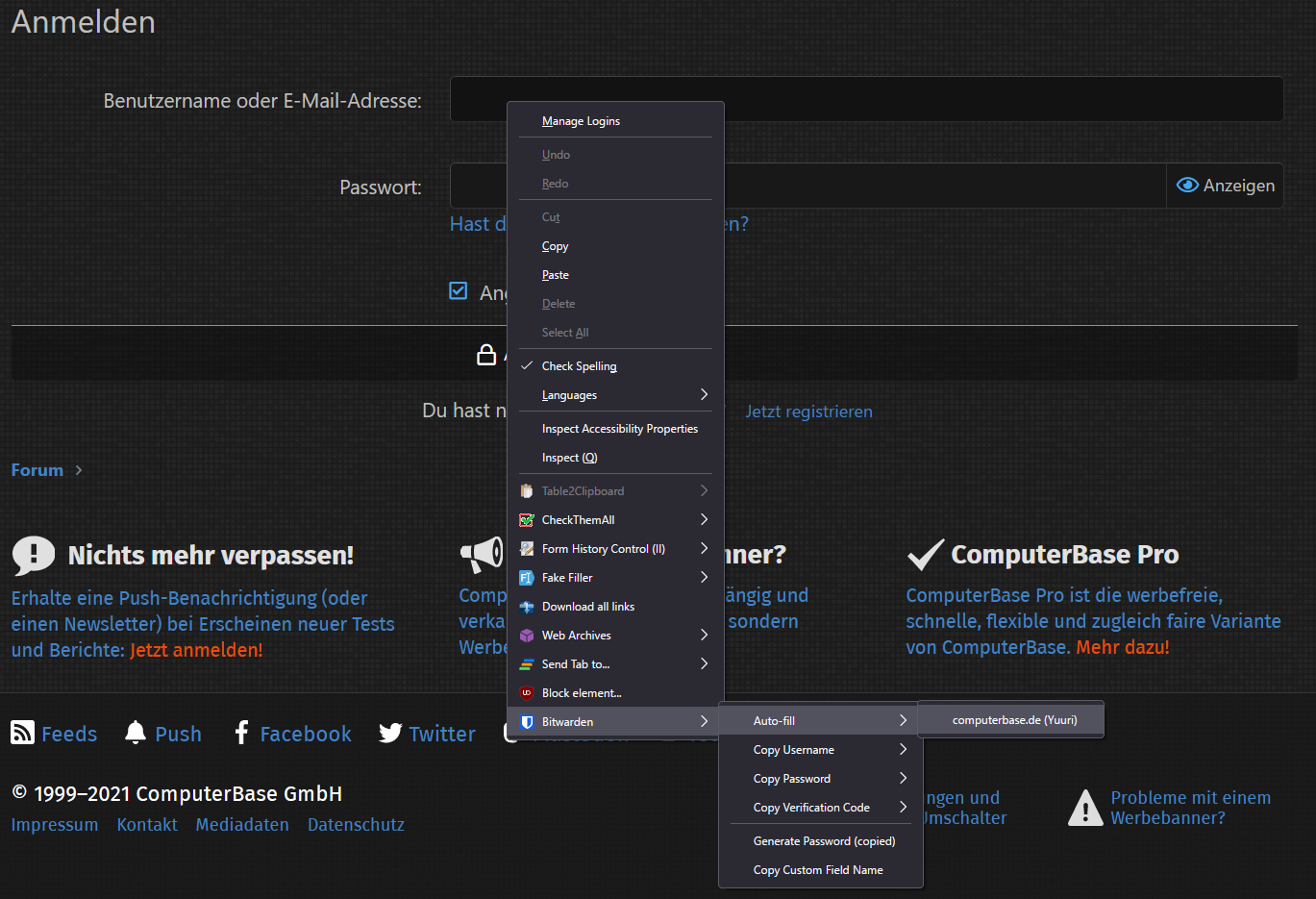Toggle Check Spelling option
Image resolution: width=1316 pixels, height=899 pixels.
tap(615, 366)
